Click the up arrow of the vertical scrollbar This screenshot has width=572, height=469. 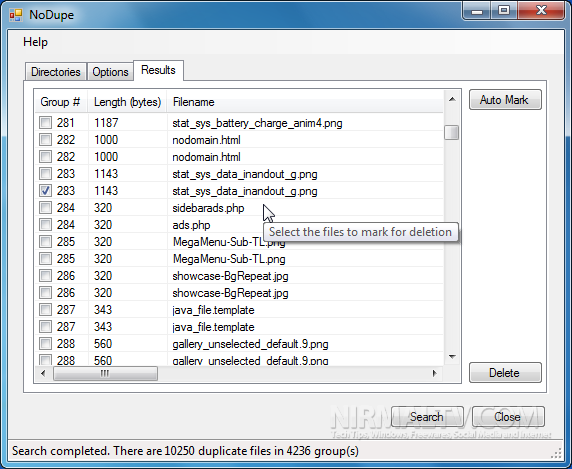pos(452,99)
